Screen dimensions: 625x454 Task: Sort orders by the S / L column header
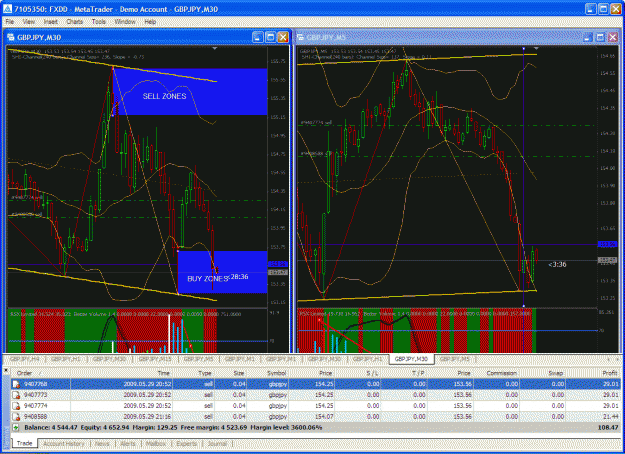pos(358,373)
